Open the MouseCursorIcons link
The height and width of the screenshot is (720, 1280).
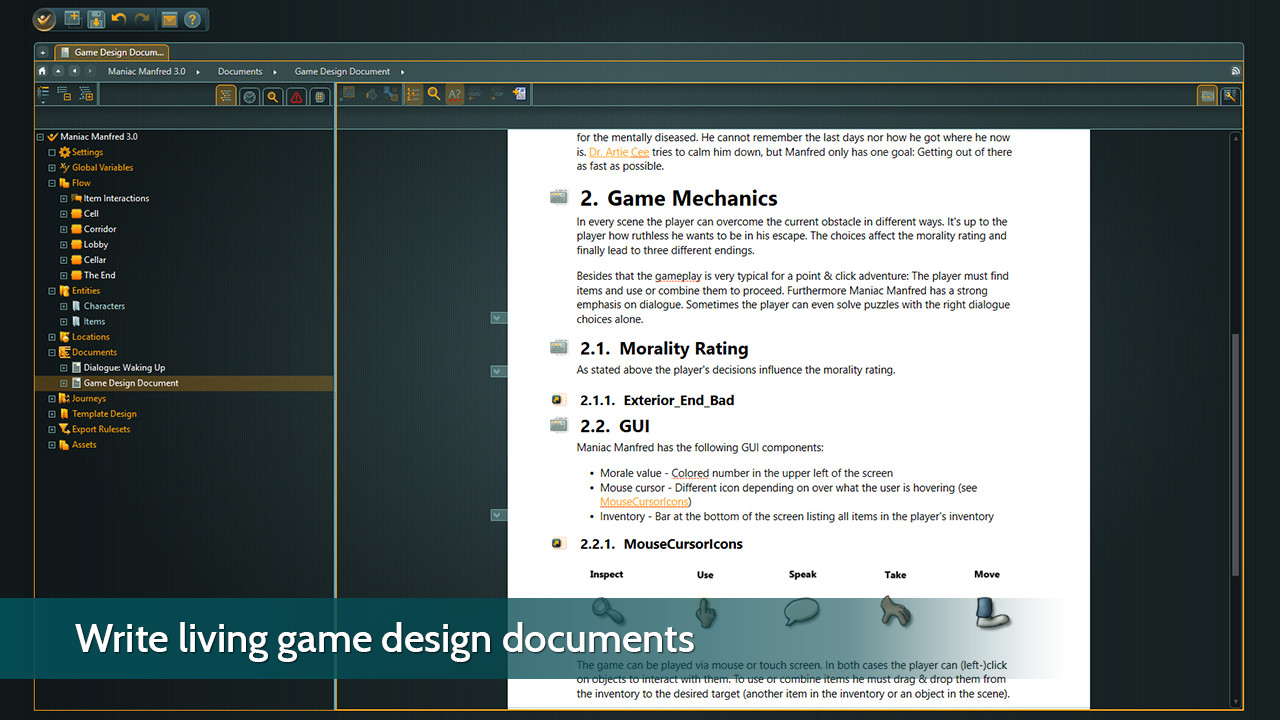[643, 501]
